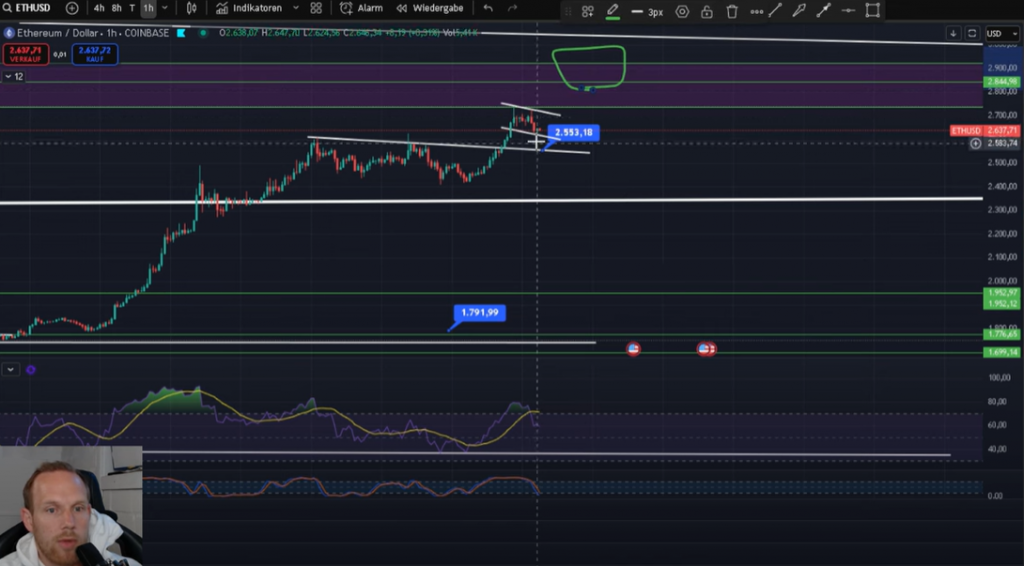This screenshot has width=1024, height=566.
Task: Open the ETHUSD symbol search
Action: 26,8
